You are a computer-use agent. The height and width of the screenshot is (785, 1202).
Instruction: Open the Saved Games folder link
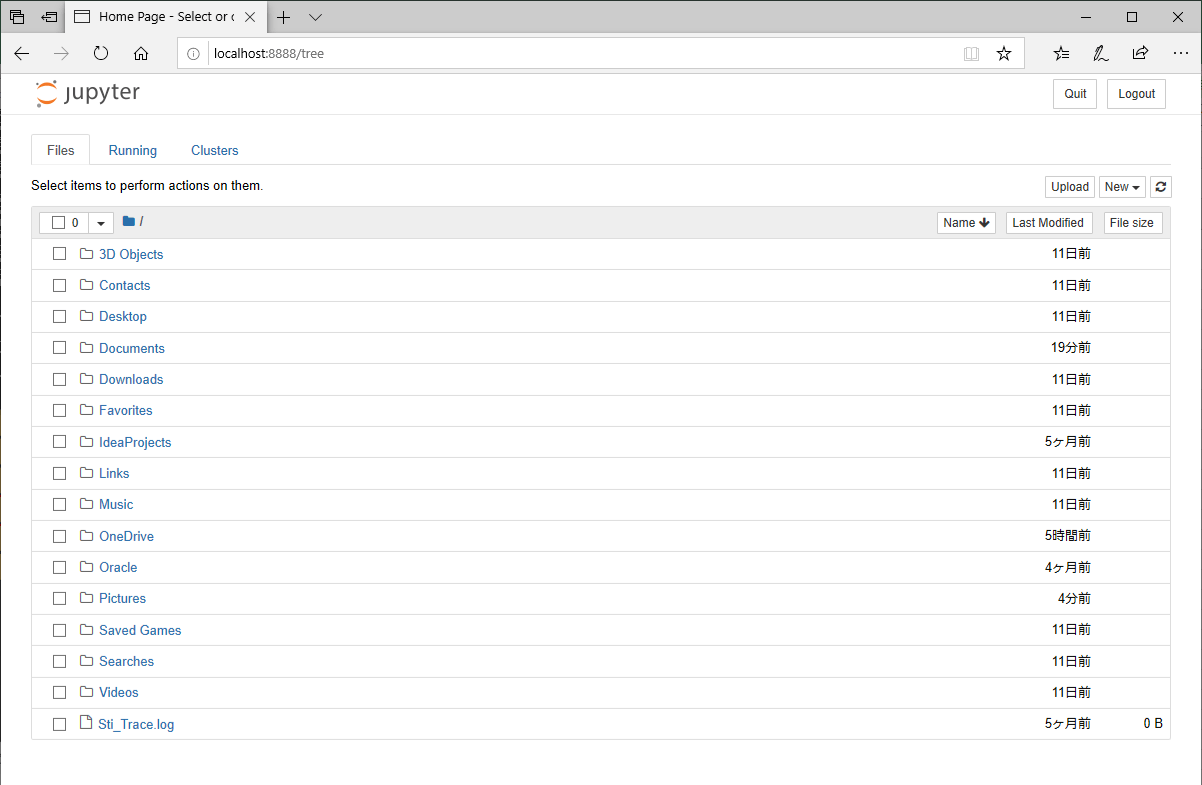[x=140, y=630]
